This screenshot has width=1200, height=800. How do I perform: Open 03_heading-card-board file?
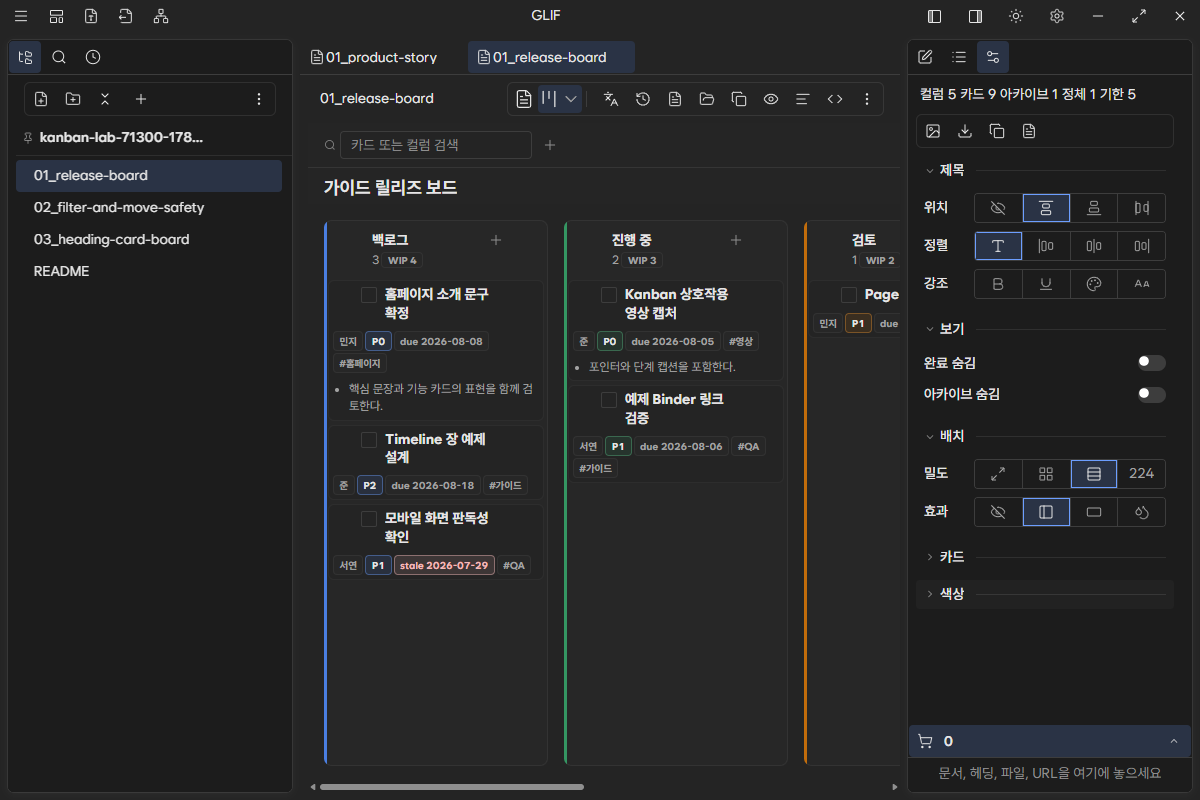(x=149, y=239)
